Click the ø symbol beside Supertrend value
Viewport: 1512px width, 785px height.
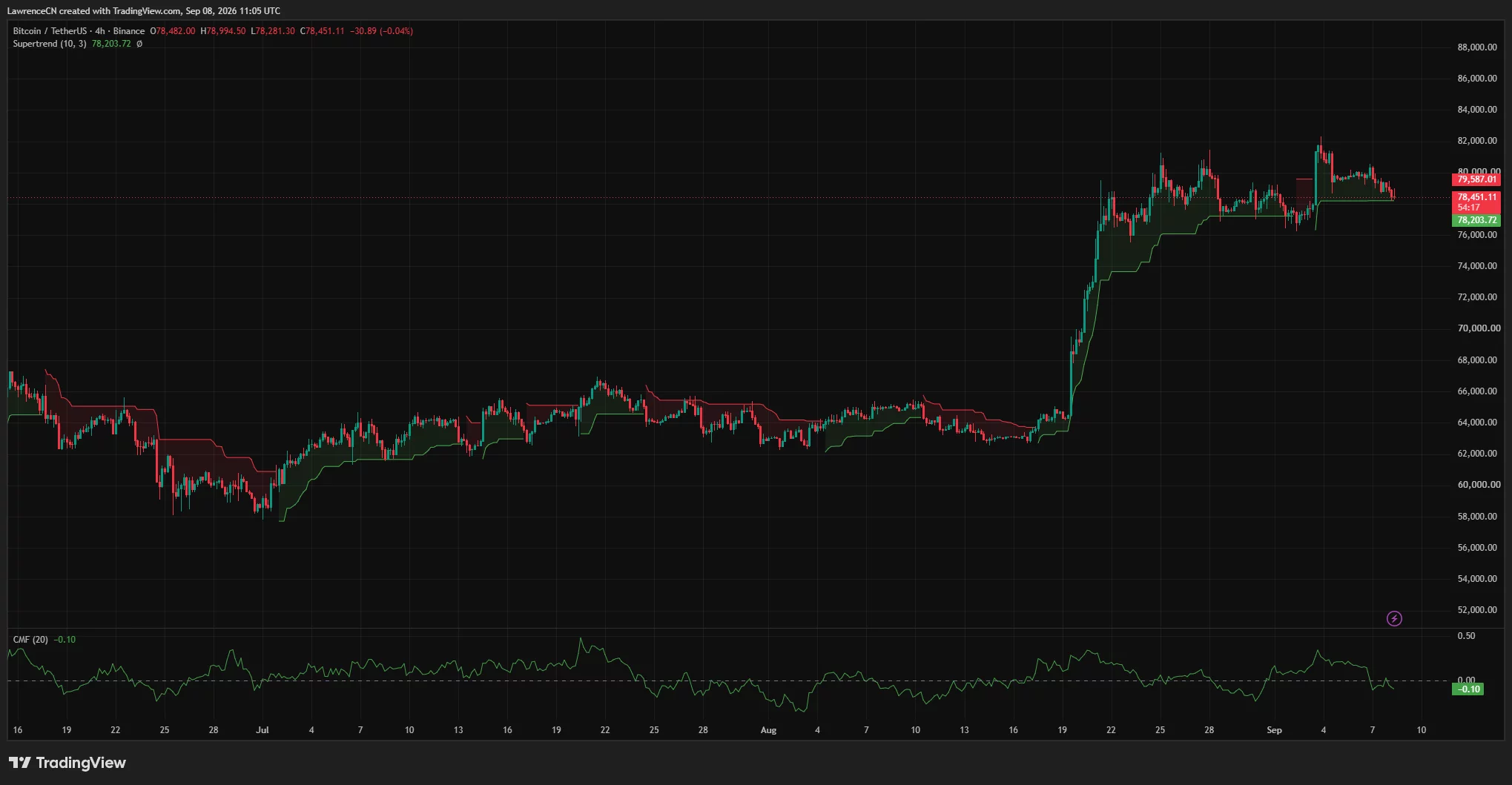(x=139, y=44)
